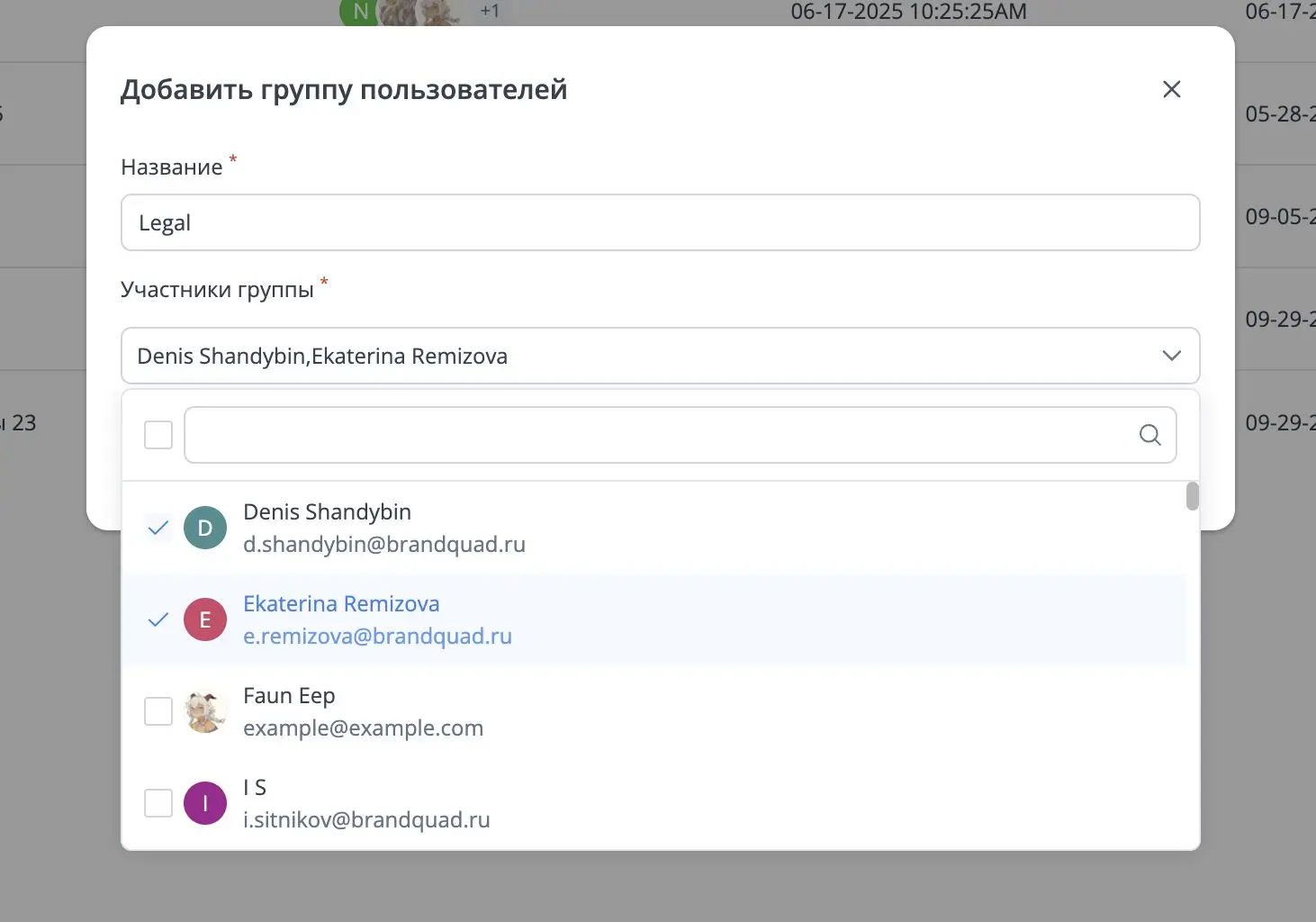Check the Faun Eep checkbox
Screen dimensions: 1316x922
(158, 710)
